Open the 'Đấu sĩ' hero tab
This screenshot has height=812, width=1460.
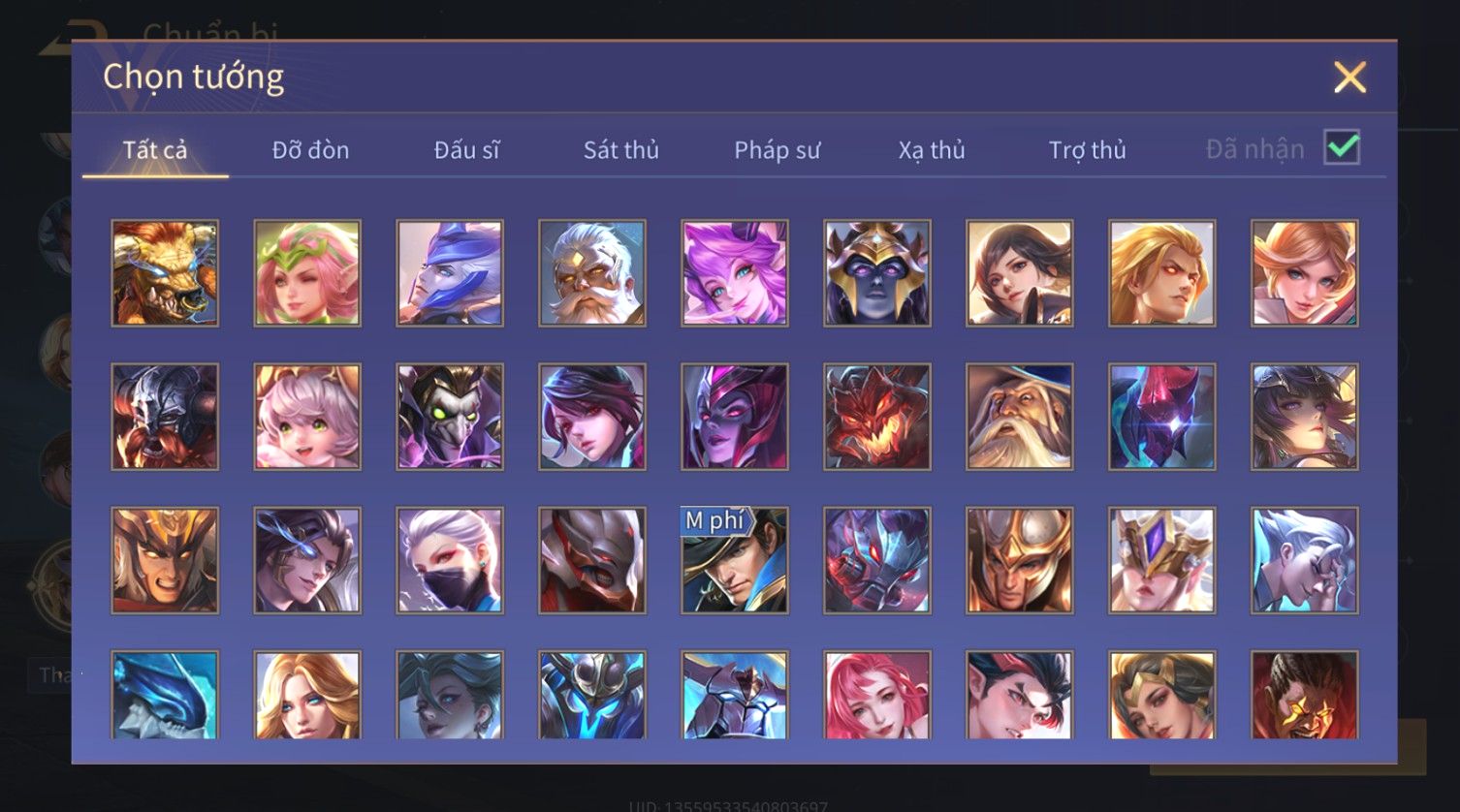pyautogui.click(x=466, y=150)
